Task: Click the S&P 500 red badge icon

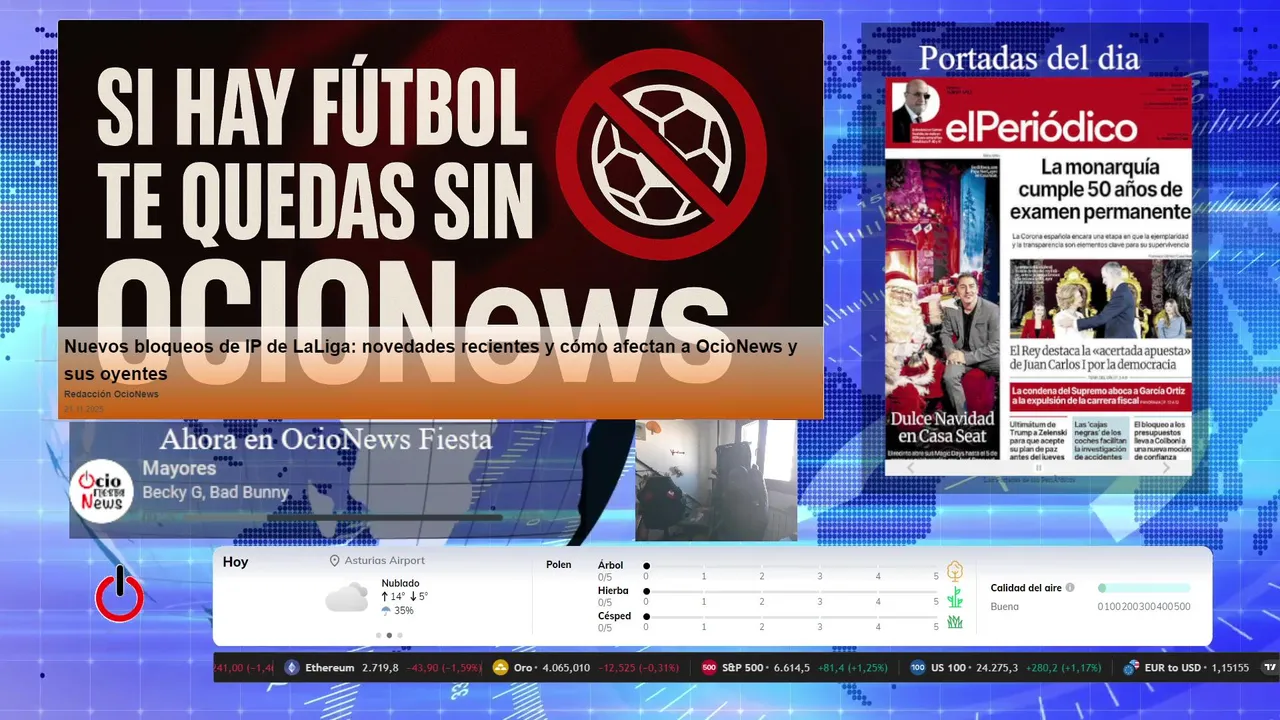Action: tap(709, 667)
